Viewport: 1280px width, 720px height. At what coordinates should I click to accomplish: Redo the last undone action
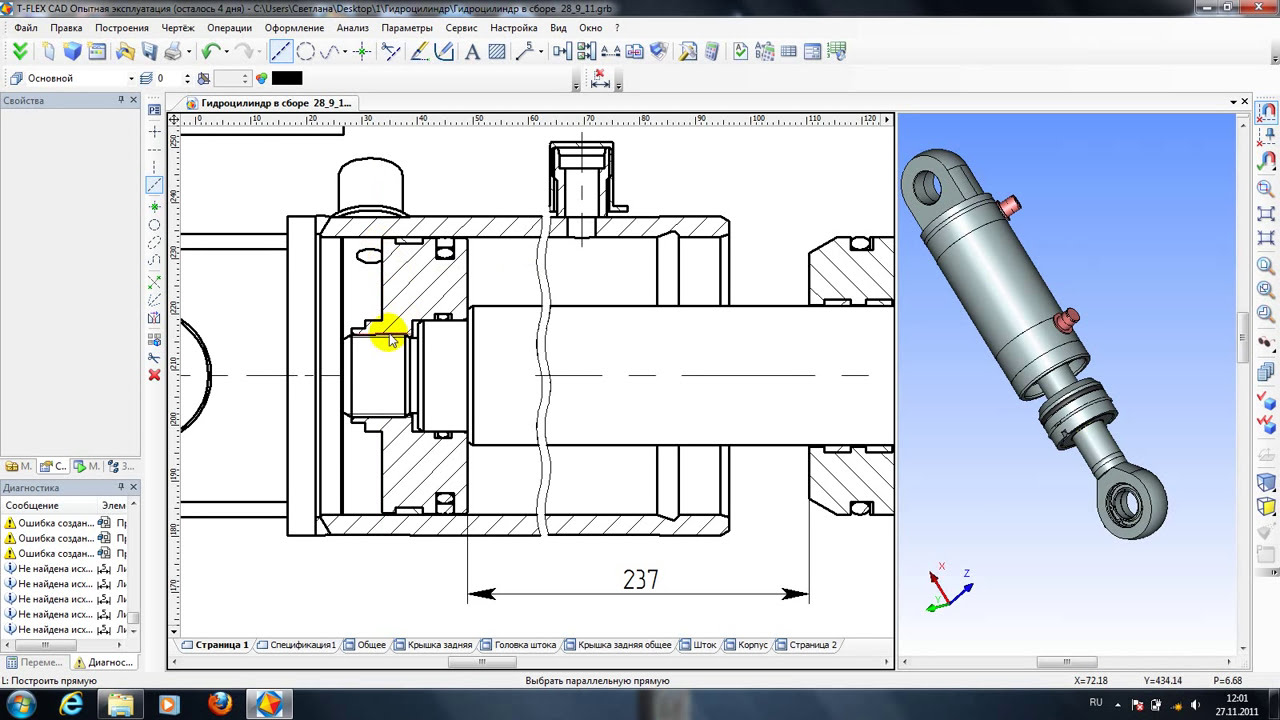pos(243,51)
